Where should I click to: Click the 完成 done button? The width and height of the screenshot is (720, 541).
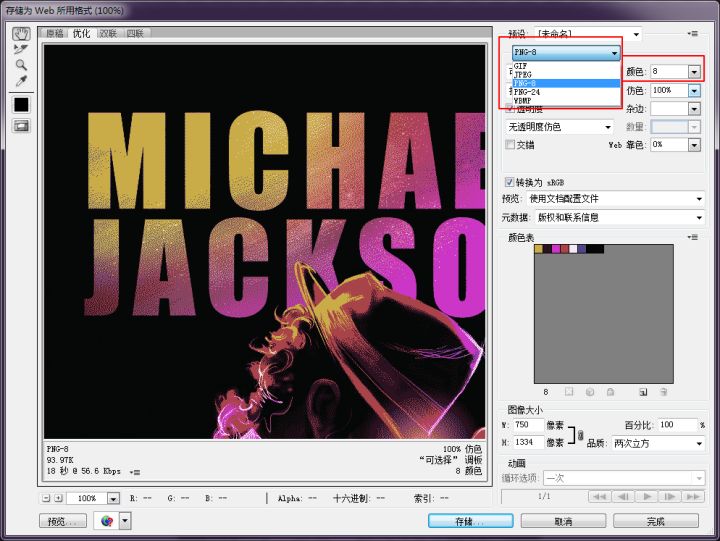[x=656, y=521]
